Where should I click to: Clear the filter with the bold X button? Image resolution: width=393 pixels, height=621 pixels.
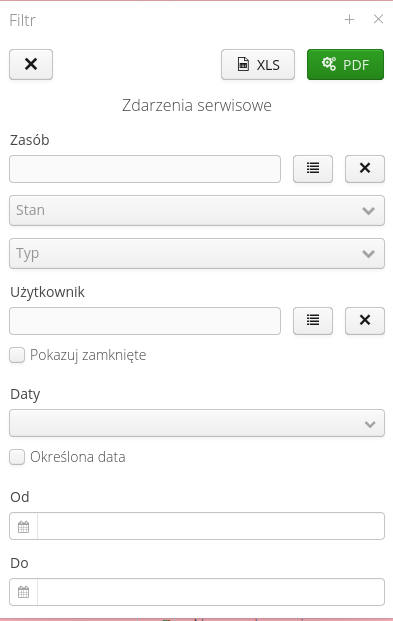[x=31, y=64]
